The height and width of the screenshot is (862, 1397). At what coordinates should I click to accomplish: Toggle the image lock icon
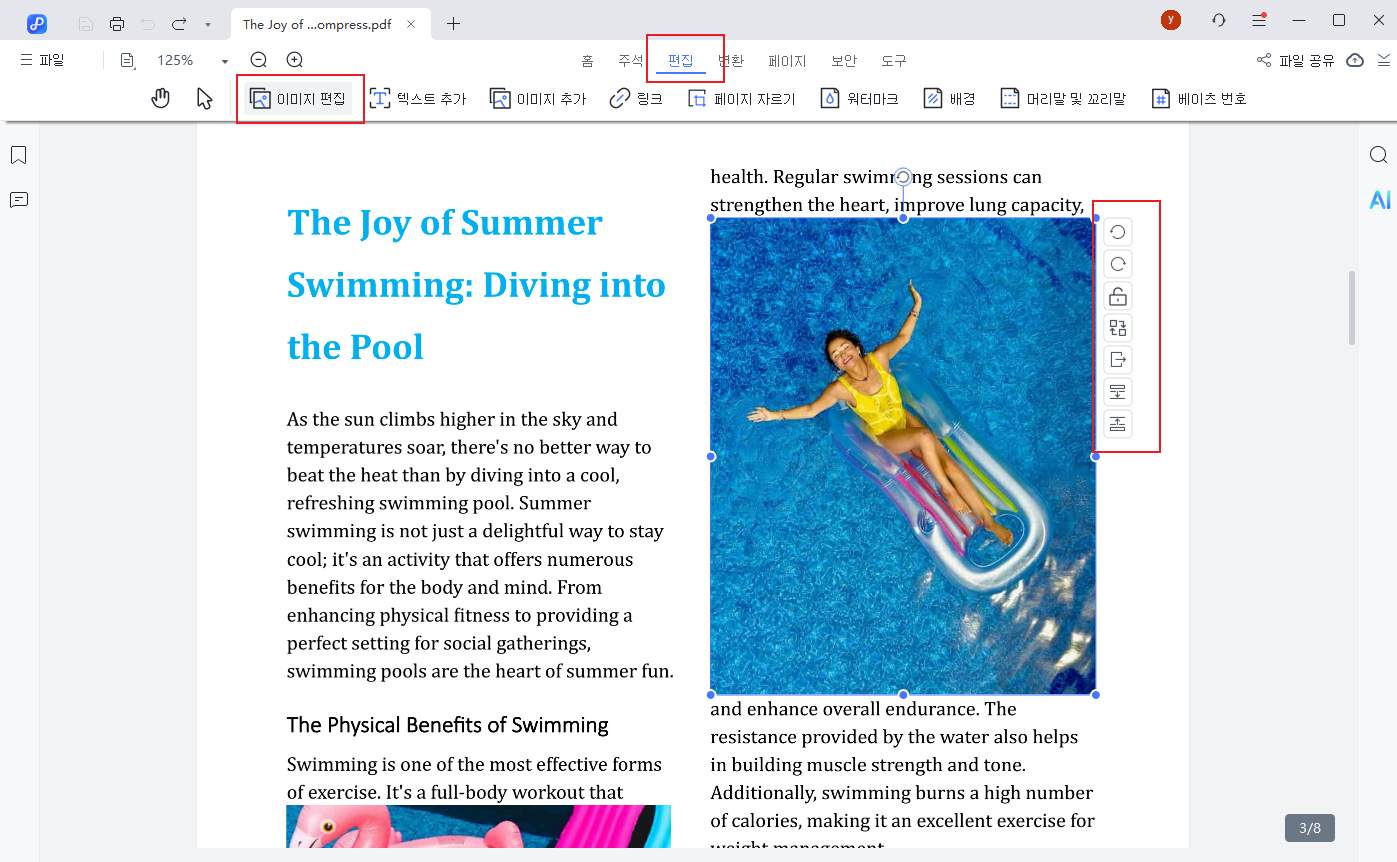point(1117,296)
